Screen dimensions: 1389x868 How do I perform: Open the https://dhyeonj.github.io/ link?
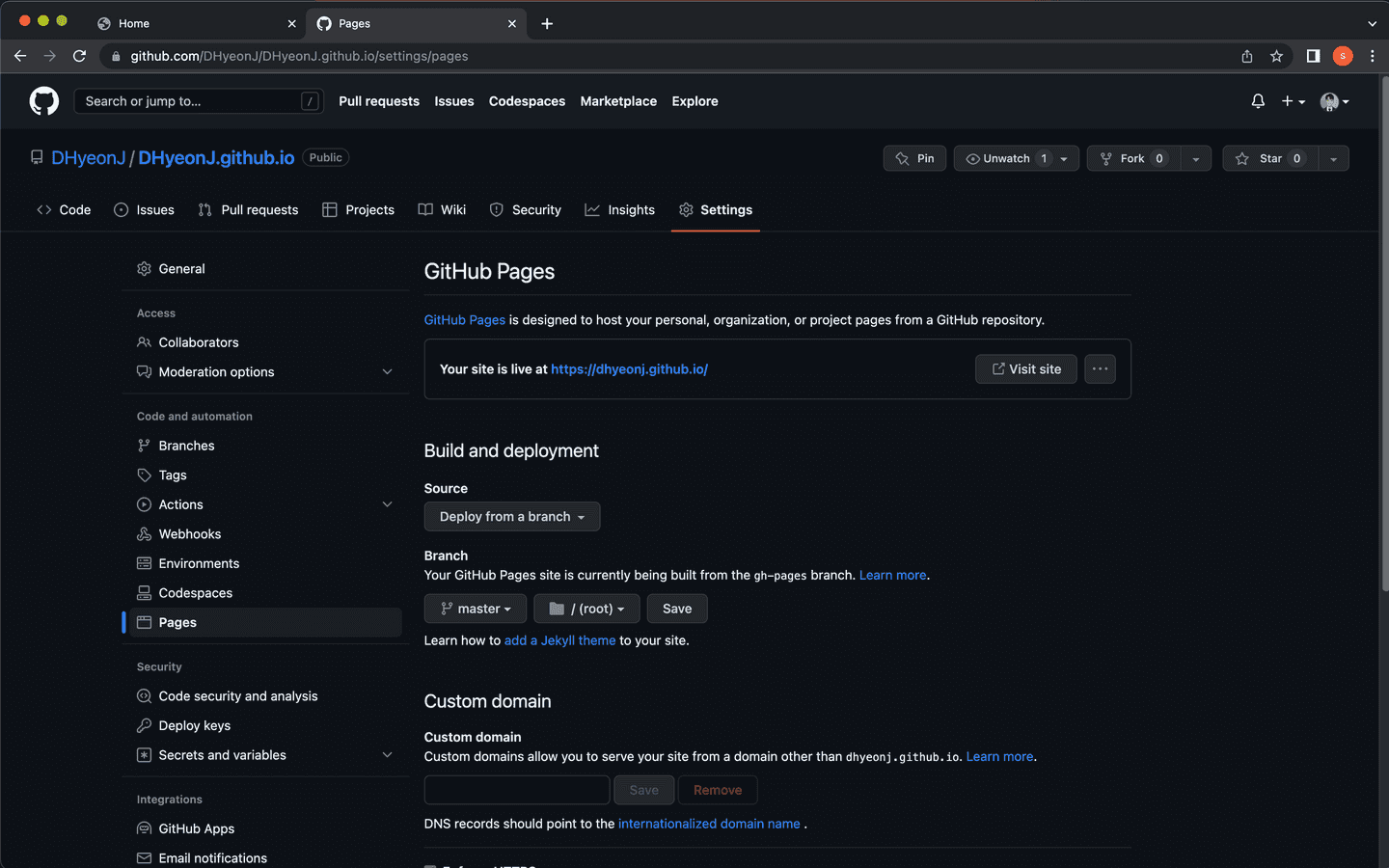pyautogui.click(x=629, y=369)
